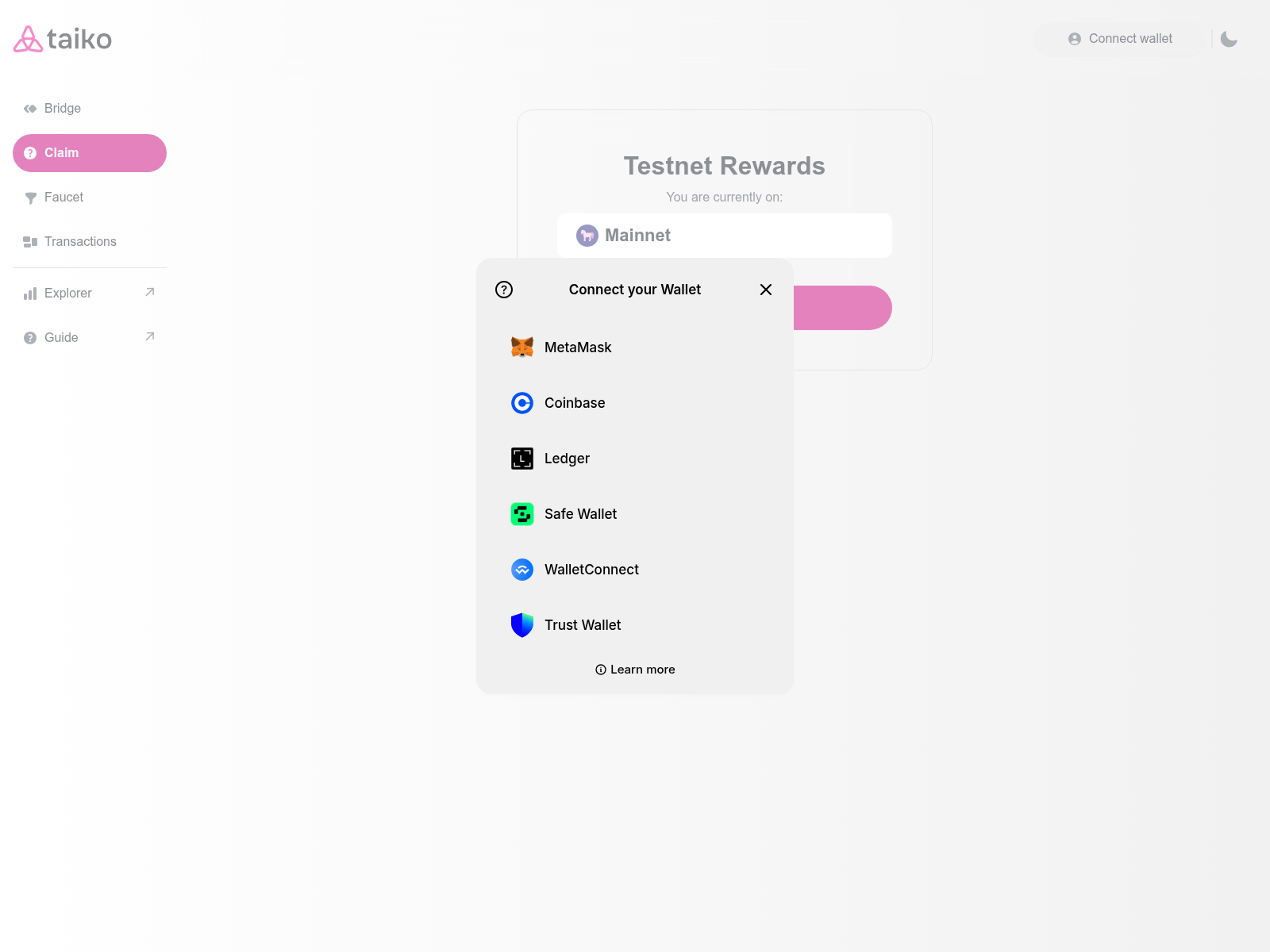Viewport: 1270px width, 952px height.
Task: Click the Connect wallet header button
Action: (1120, 39)
